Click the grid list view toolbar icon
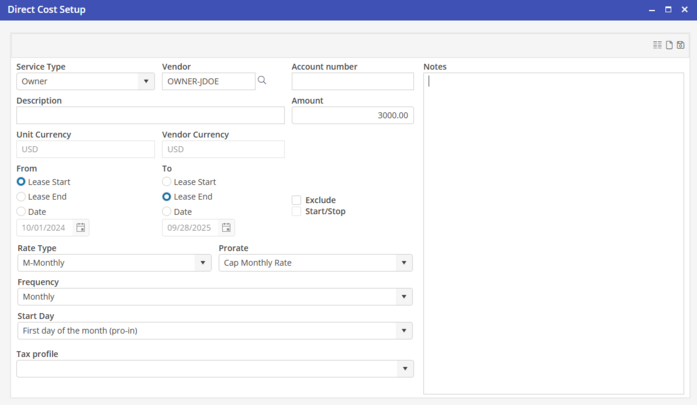The image size is (697, 405). (657, 45)
